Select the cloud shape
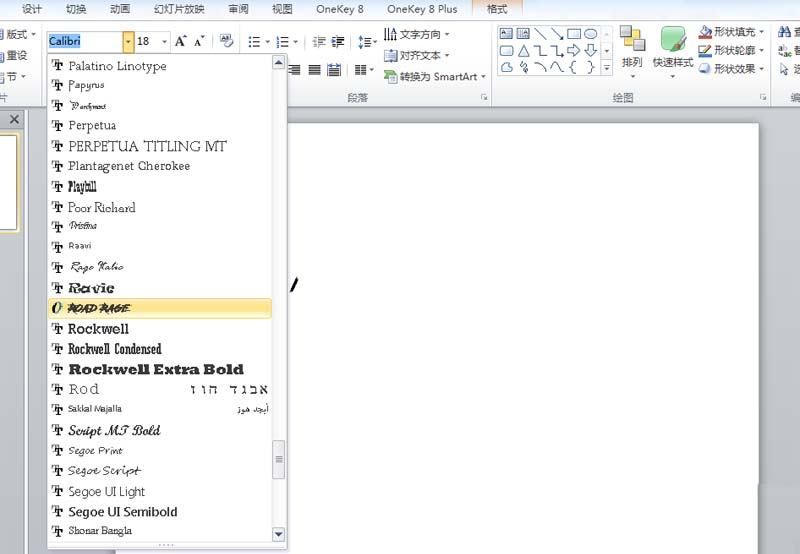The image size is (800, 554). [x=506, y=67]
